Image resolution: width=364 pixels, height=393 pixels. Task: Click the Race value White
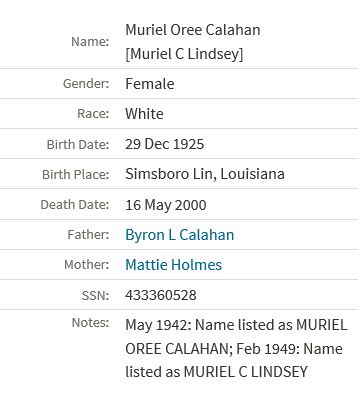tap(144, 114)
